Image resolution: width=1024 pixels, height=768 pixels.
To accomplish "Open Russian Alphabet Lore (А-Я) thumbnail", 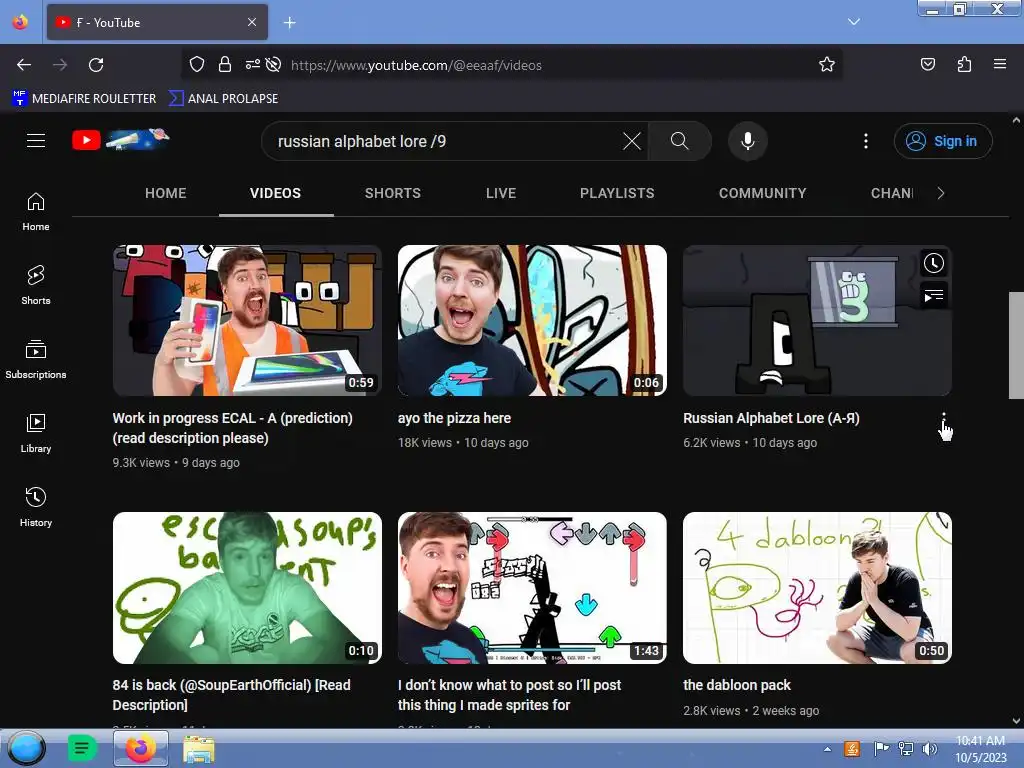I will point(817,321).
